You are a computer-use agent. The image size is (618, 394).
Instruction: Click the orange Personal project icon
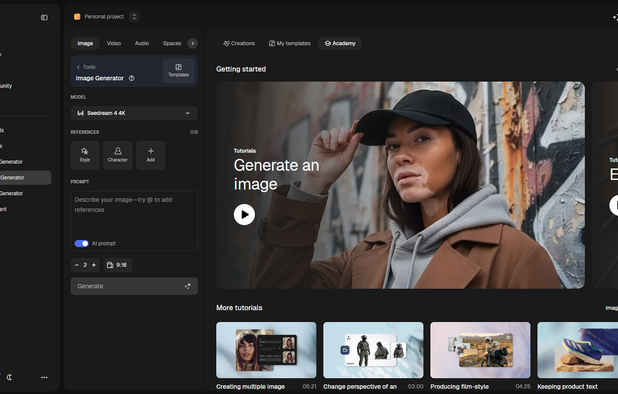[77, 17]
